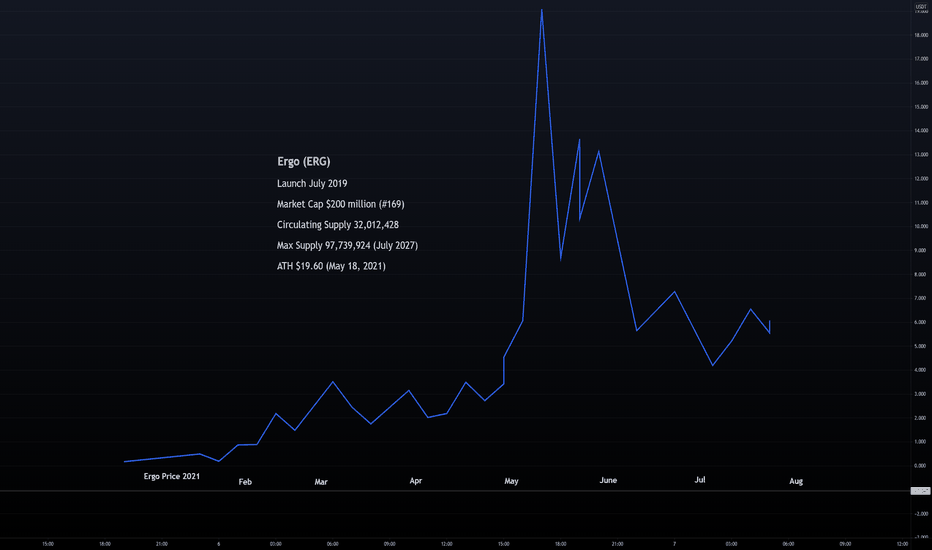Image resolution: width=932 pixels, height=550 pixels.
Task: Open the USDT currency selector on price axis
Action: [921, 7]
